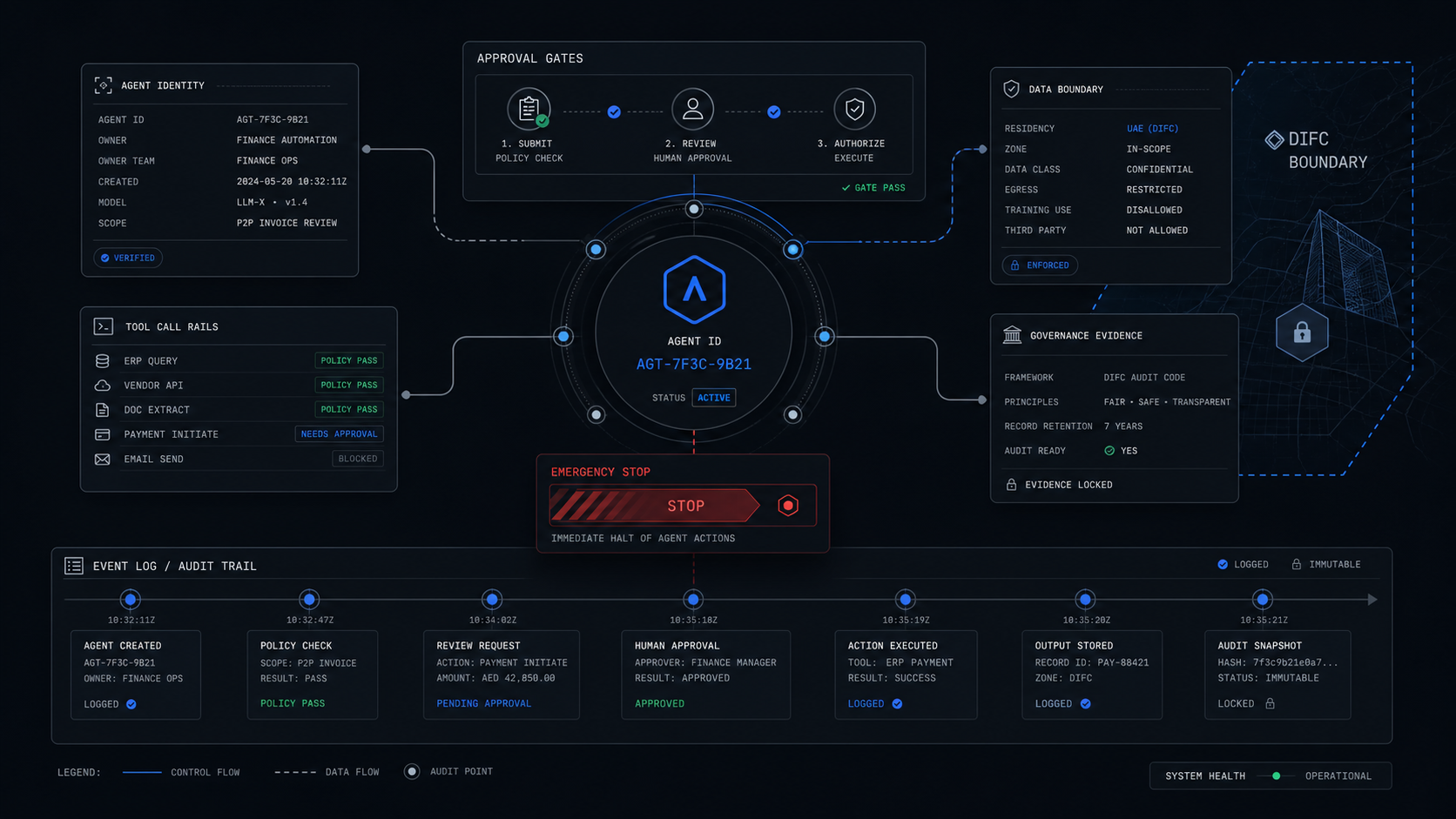1456x819 pixels.
Task: Click the Data Boundary shield icon
Action: click(x=1011, y=89)
